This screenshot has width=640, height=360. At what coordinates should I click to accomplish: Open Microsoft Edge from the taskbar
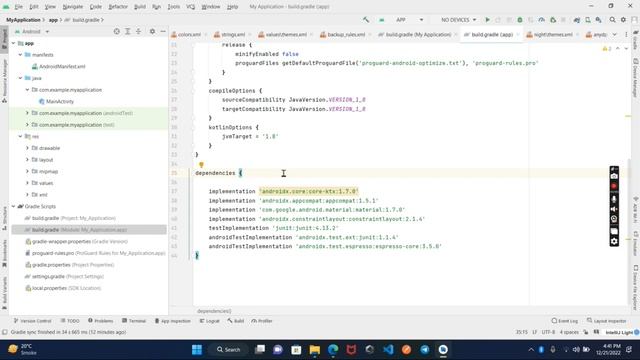click(x=333, y=350)
